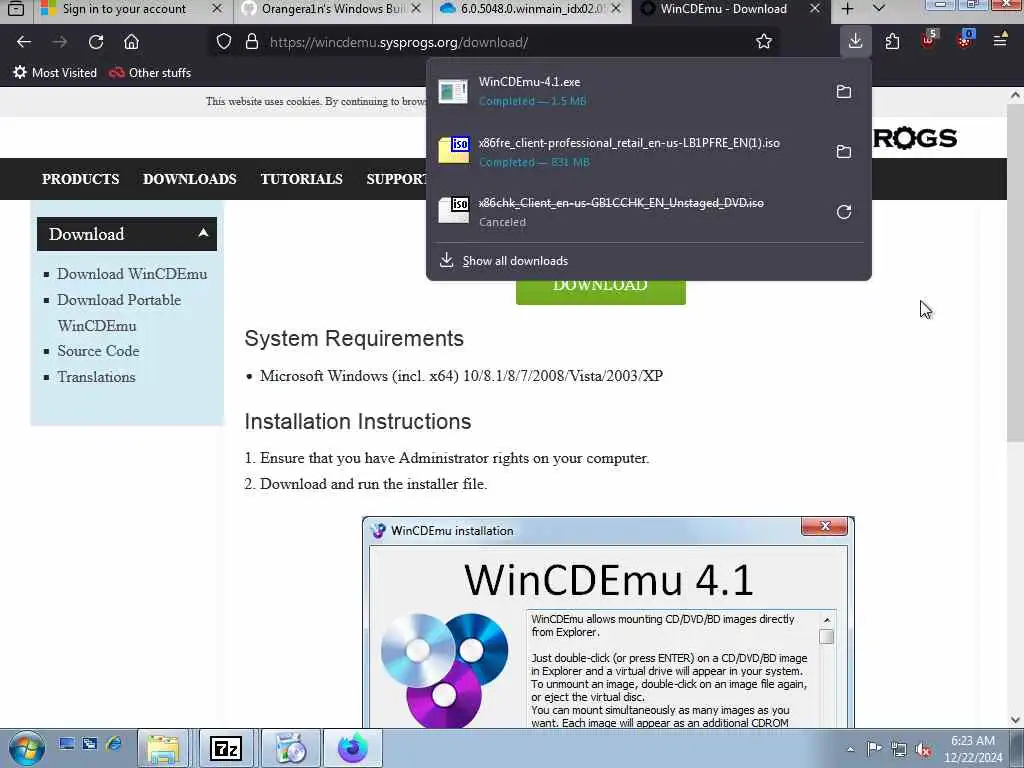The height and width of the screenshot is (768, 1024).
Task: Click the network tray icon
Action: click(899, 749)
